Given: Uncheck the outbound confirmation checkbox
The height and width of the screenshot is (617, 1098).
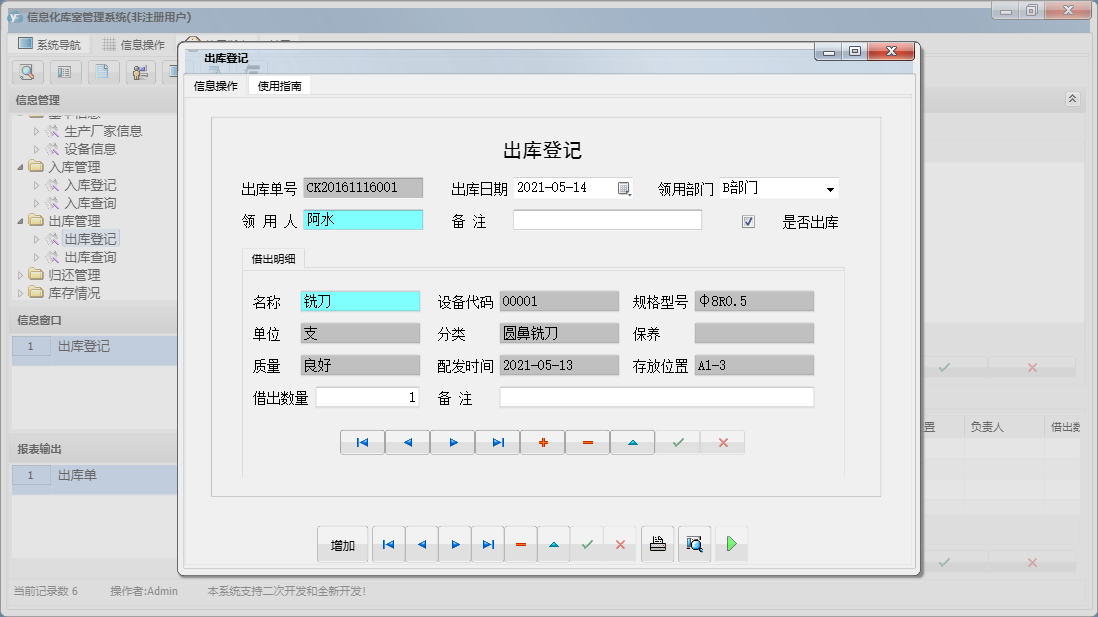Looking at the screenshot, I should (748, 221).
